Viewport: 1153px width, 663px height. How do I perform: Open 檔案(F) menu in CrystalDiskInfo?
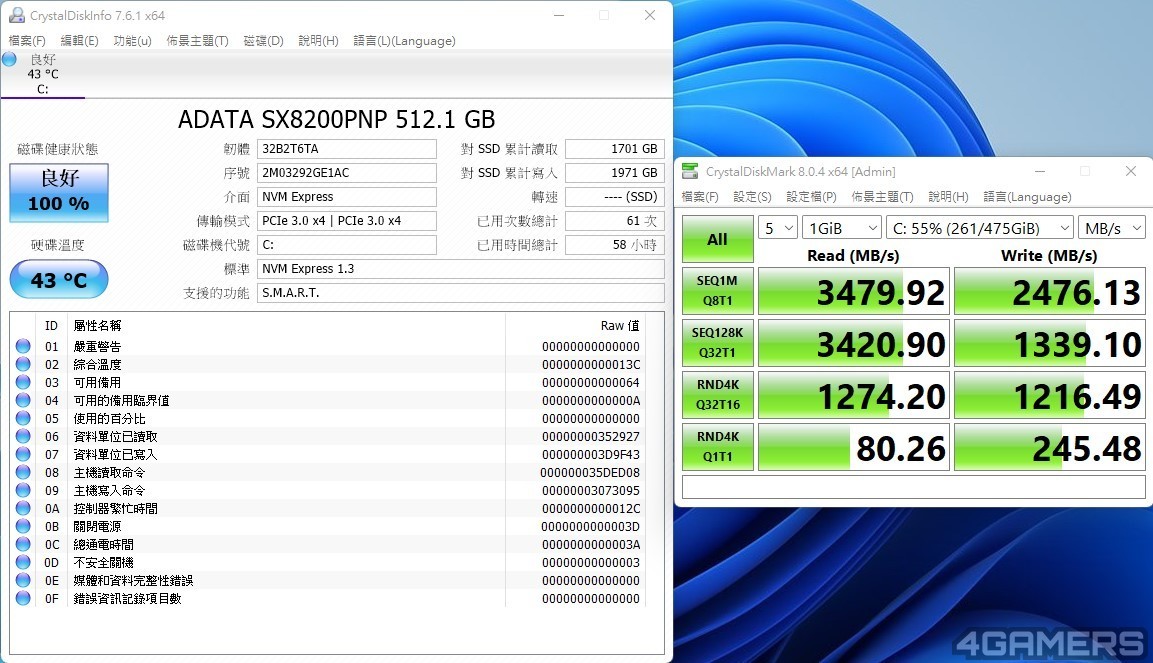(27, 40)
